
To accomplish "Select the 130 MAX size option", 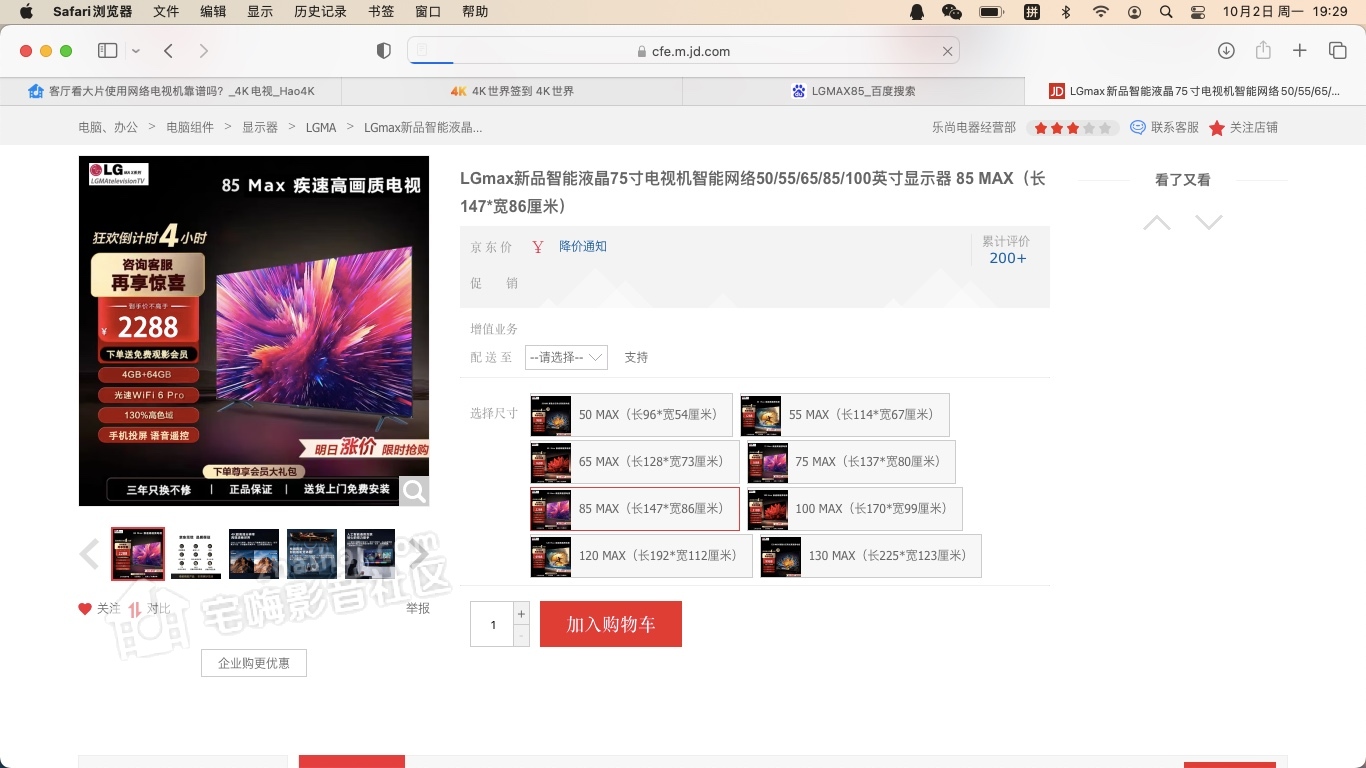I will (x=871, y=556).
